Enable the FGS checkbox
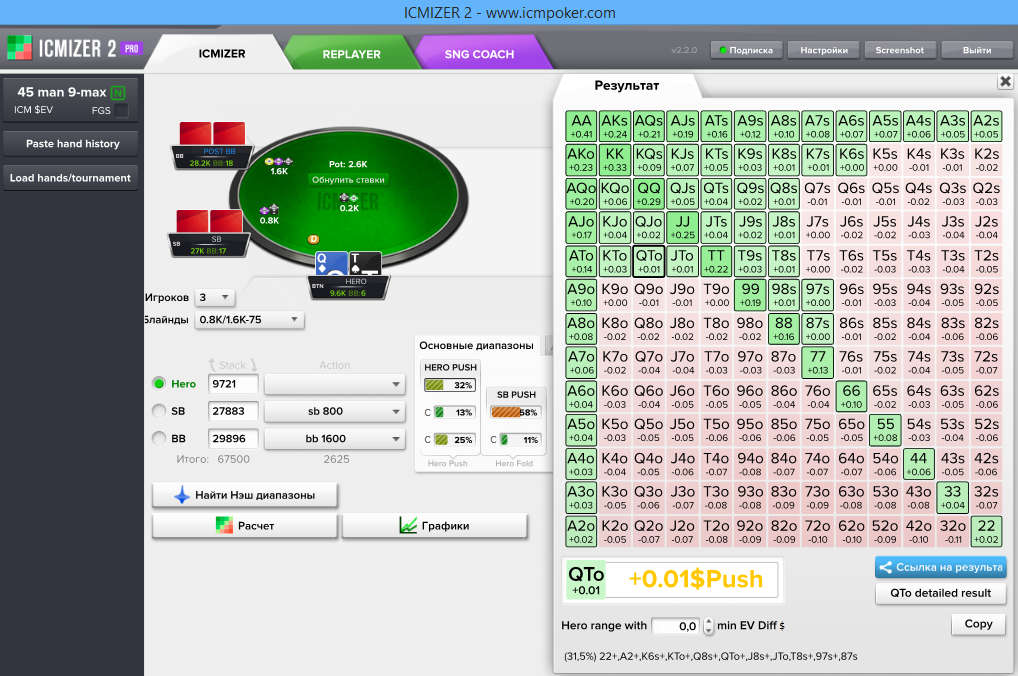1018x676 pixels. tap(121, 110)
